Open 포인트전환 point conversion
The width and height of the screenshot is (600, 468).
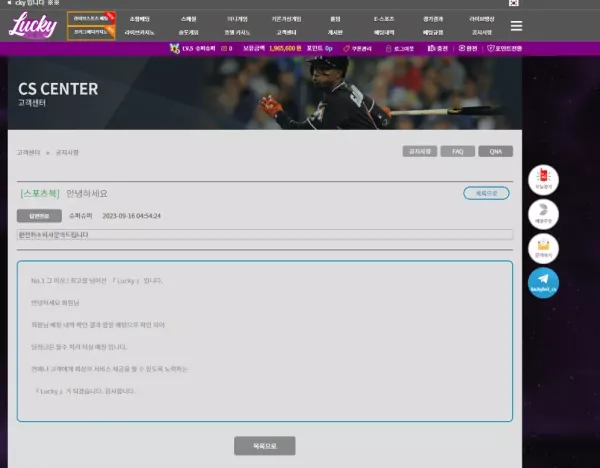pyautogui.click(x=504, y=49)
